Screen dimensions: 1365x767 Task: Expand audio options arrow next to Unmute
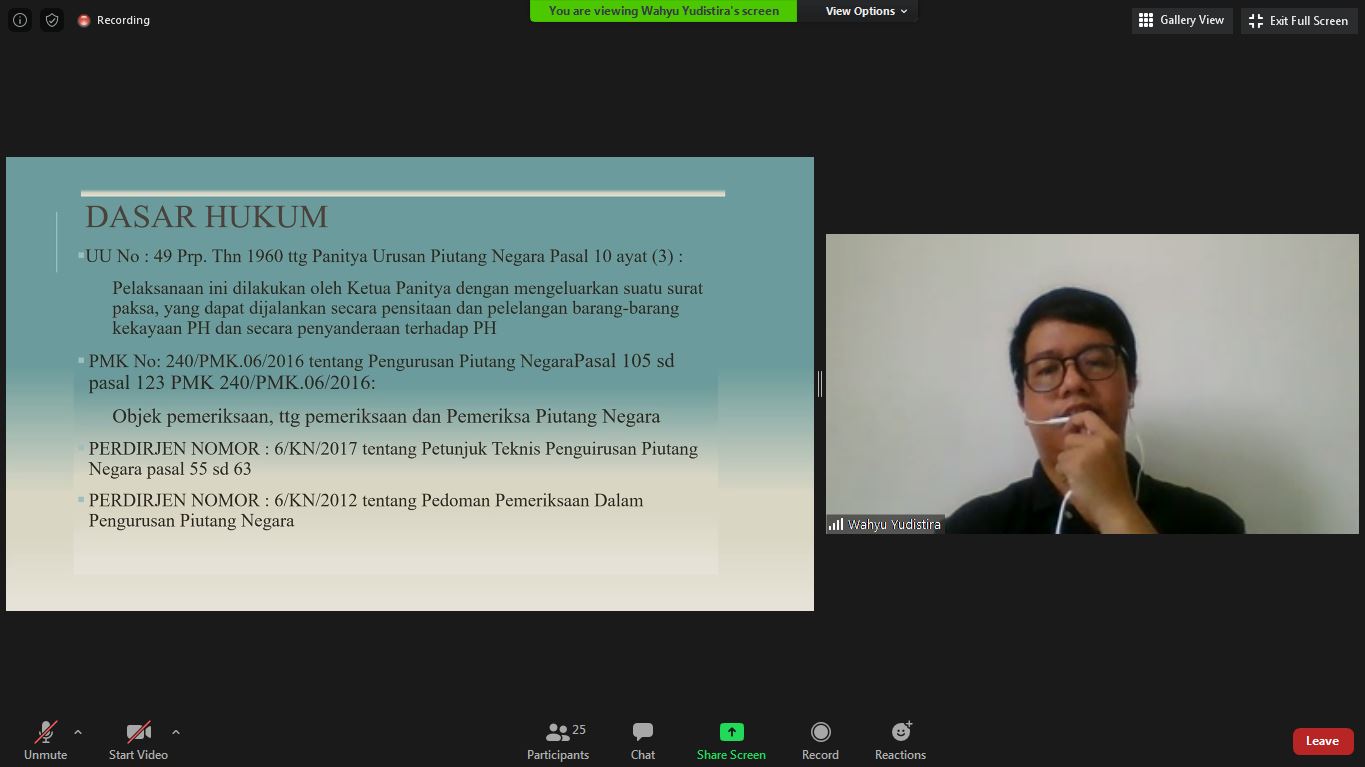78,732
